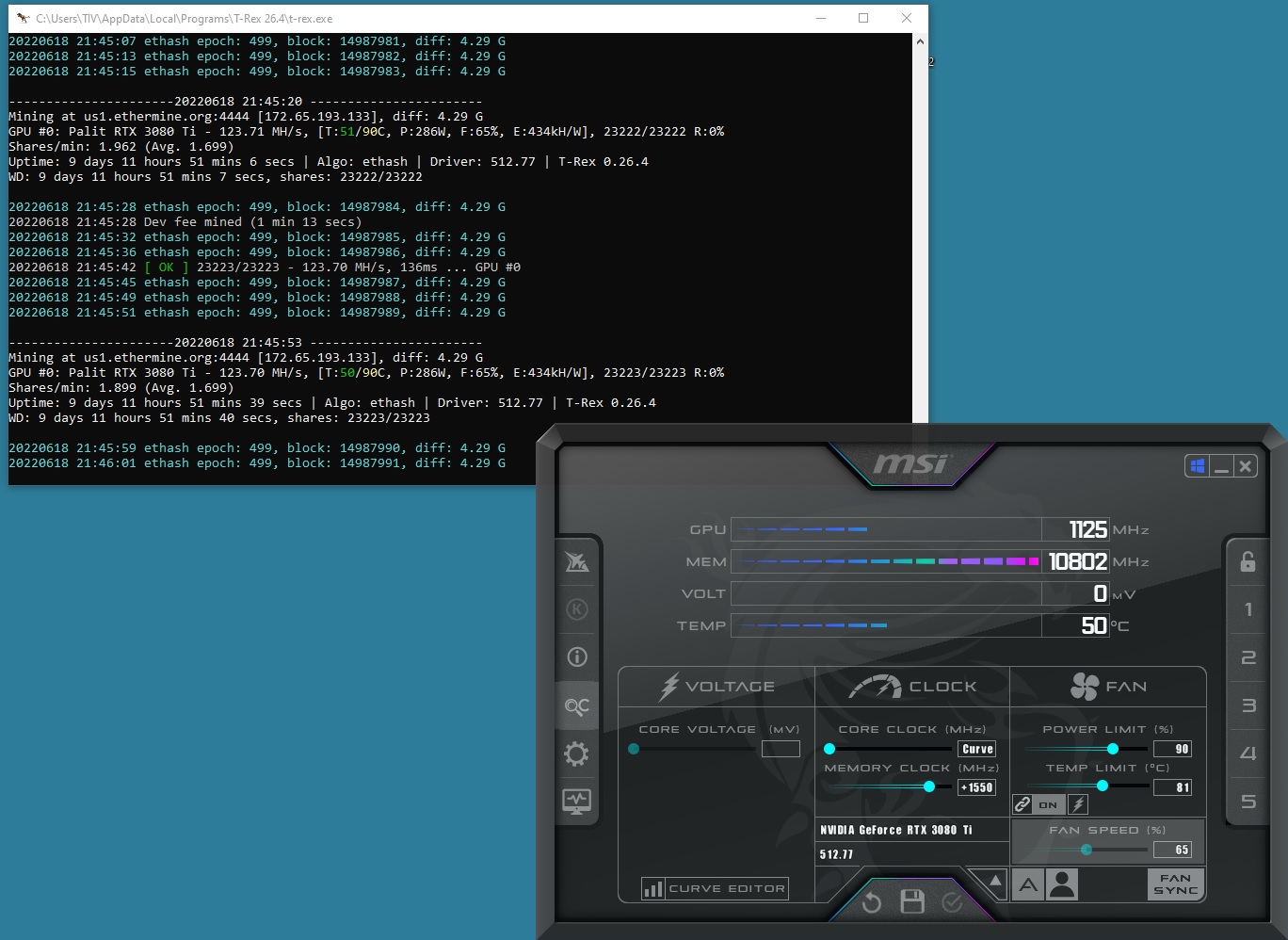Image resolution: width=1288 pixels, height=940 pixels.
Task: Click the T-Rex window title path text
Action: click(185, 18)
